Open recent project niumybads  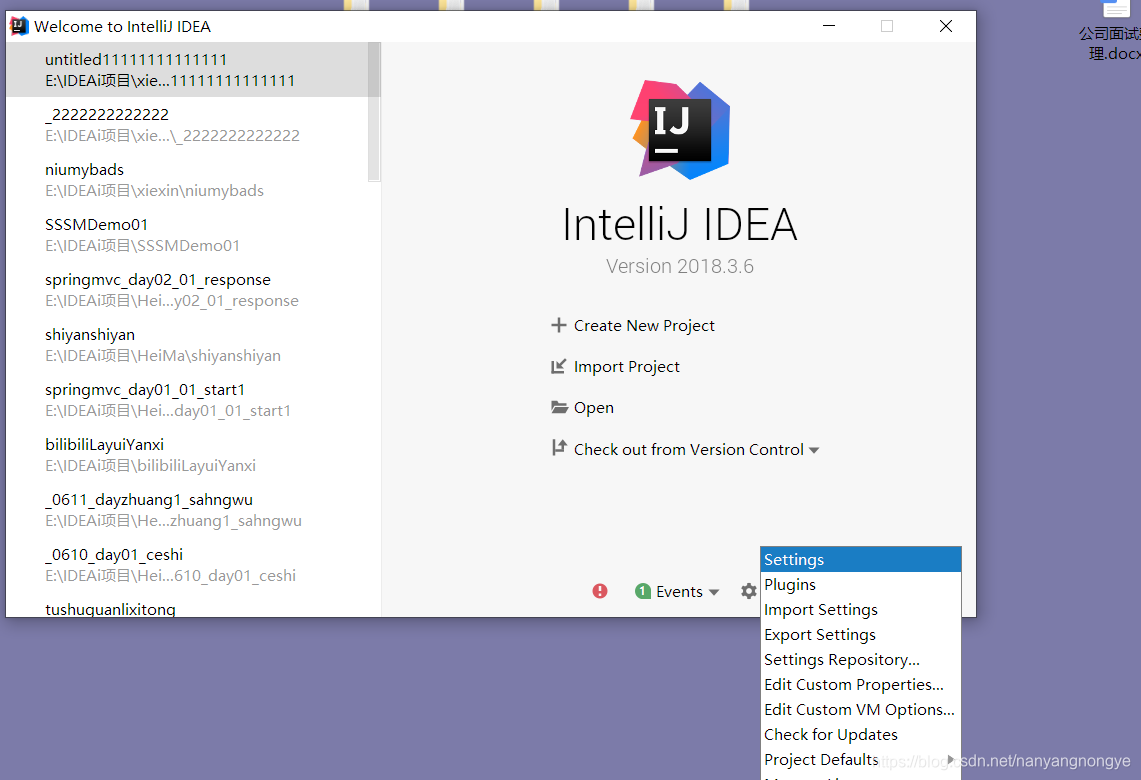[x=187, y=180]
